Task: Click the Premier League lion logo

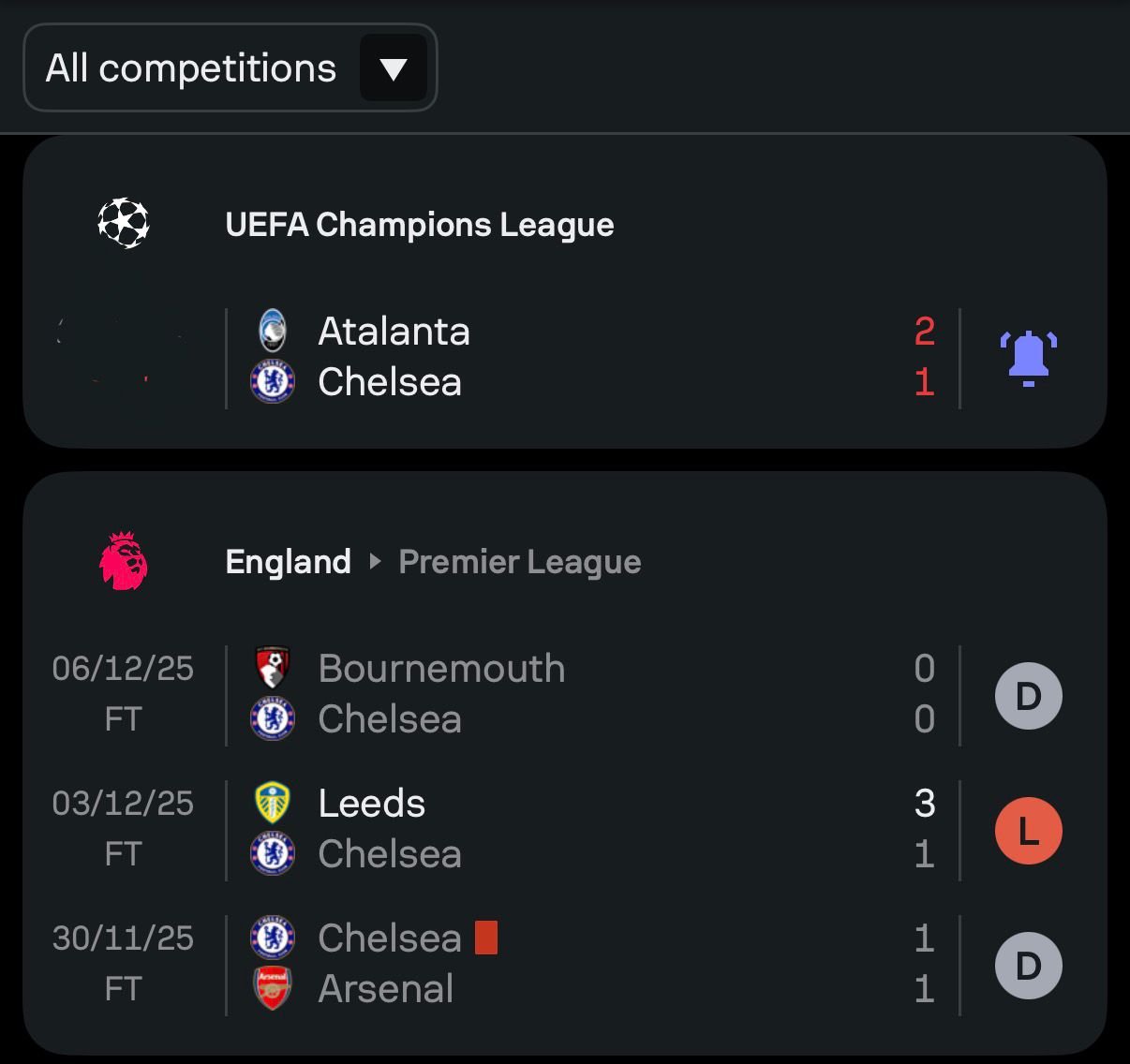Action: pos(124,561)
